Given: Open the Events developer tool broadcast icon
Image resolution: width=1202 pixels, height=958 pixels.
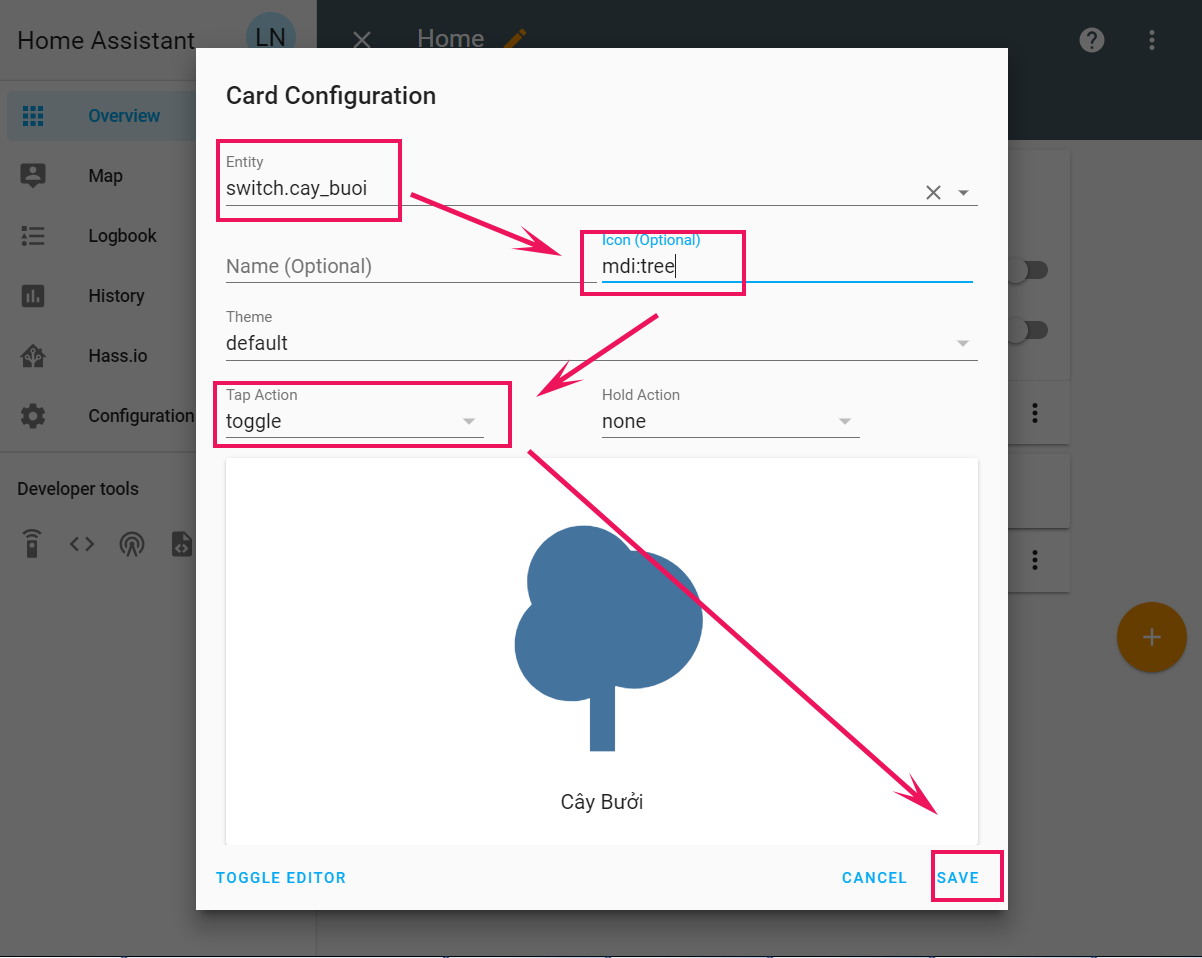Looking at the screenshot, I should [x=131, y=544].
